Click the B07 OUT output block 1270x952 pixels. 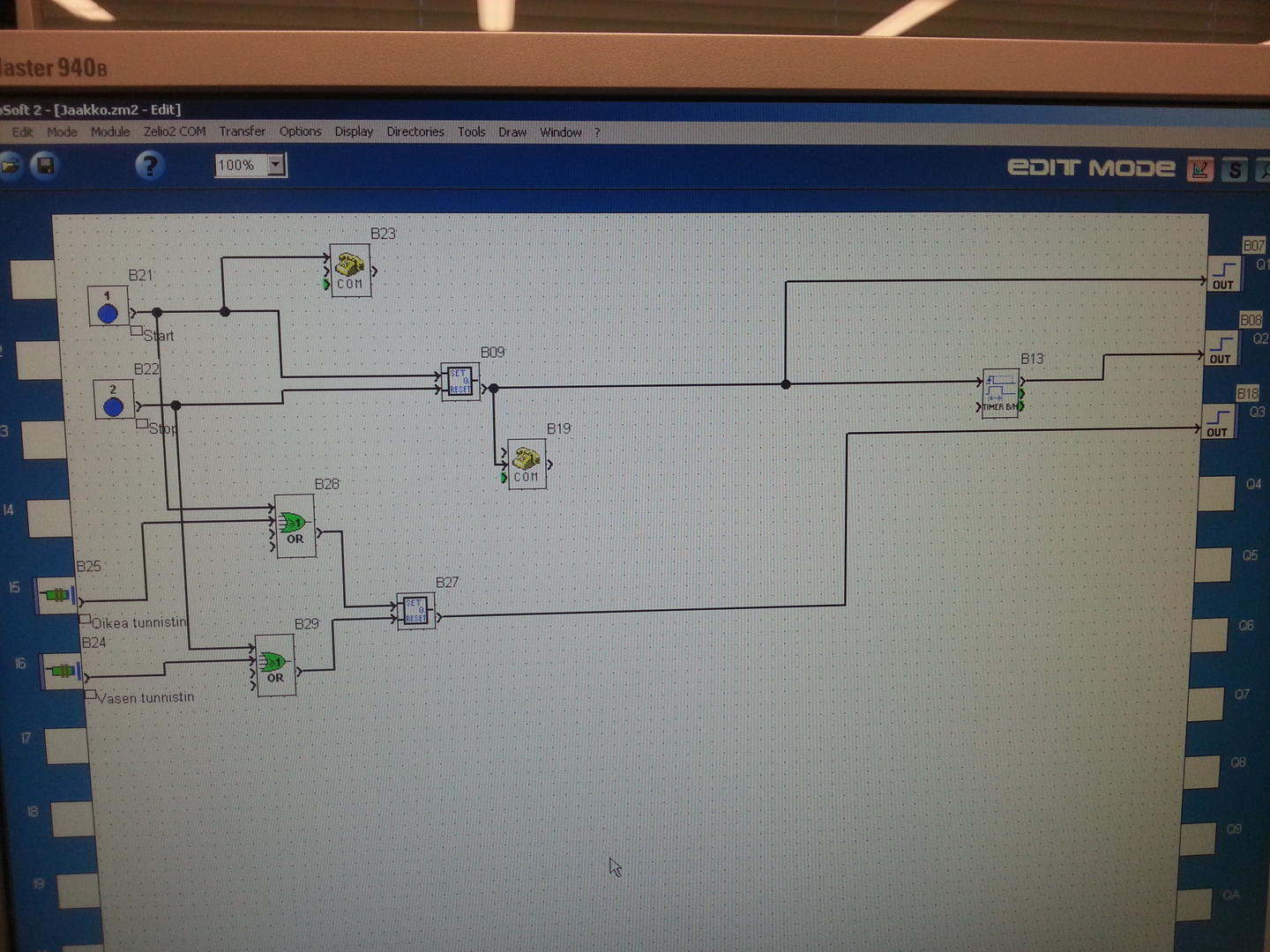point(1223,273)
